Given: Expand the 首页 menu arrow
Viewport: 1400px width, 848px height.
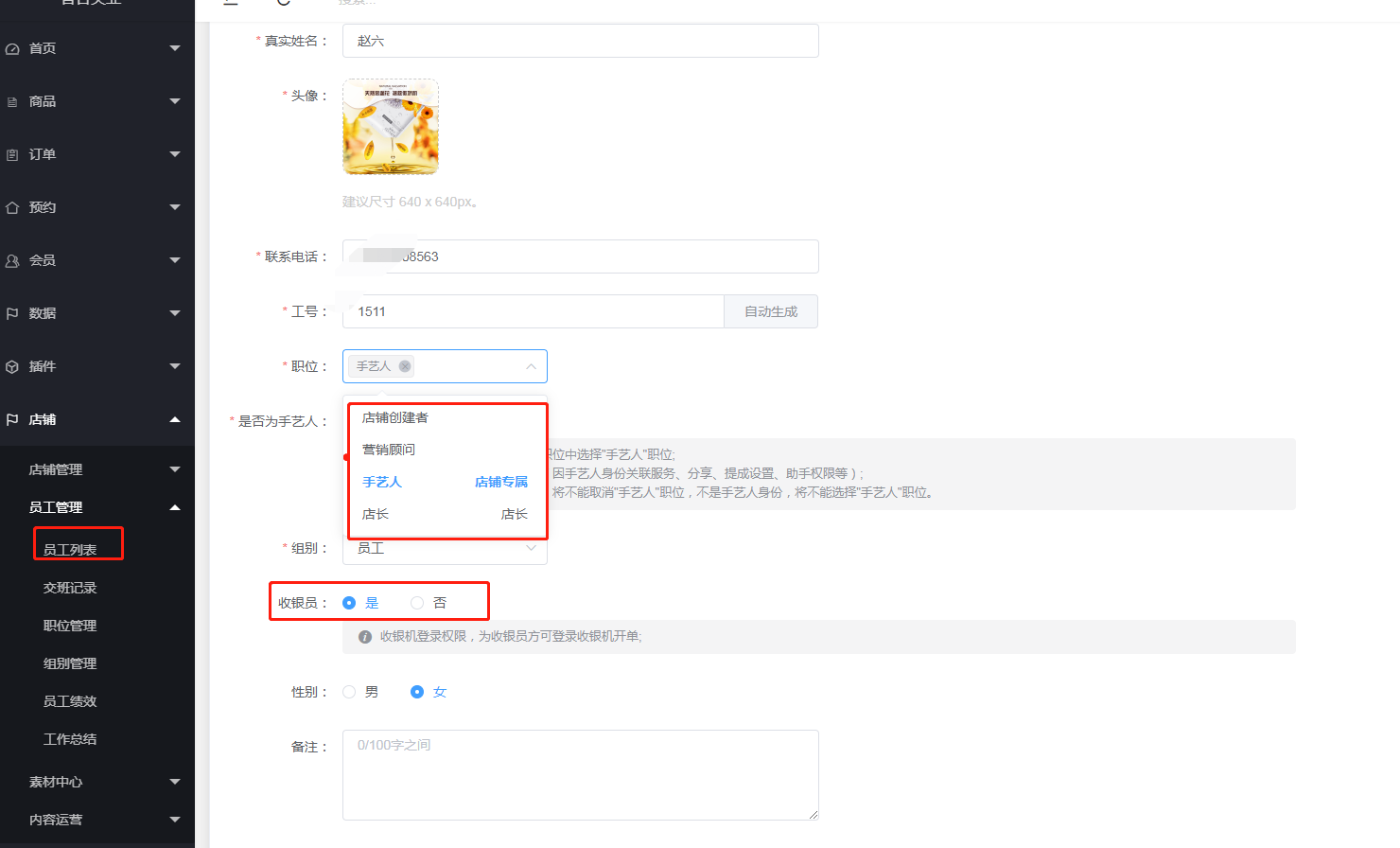Looking at the screenshot, I should 175,48.
